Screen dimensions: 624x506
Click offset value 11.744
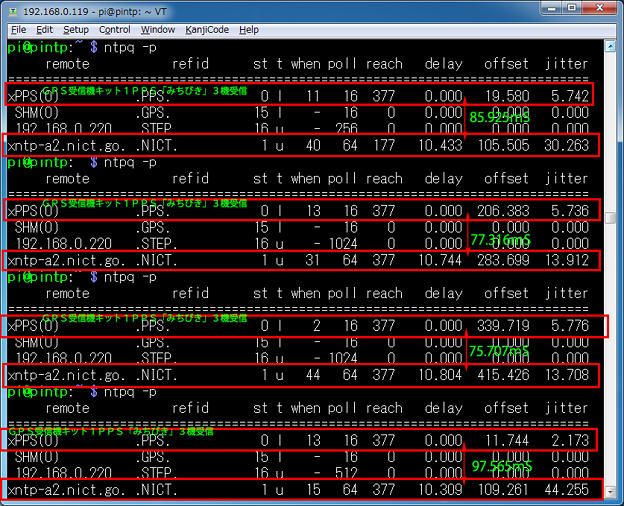[x=507, y=440]
